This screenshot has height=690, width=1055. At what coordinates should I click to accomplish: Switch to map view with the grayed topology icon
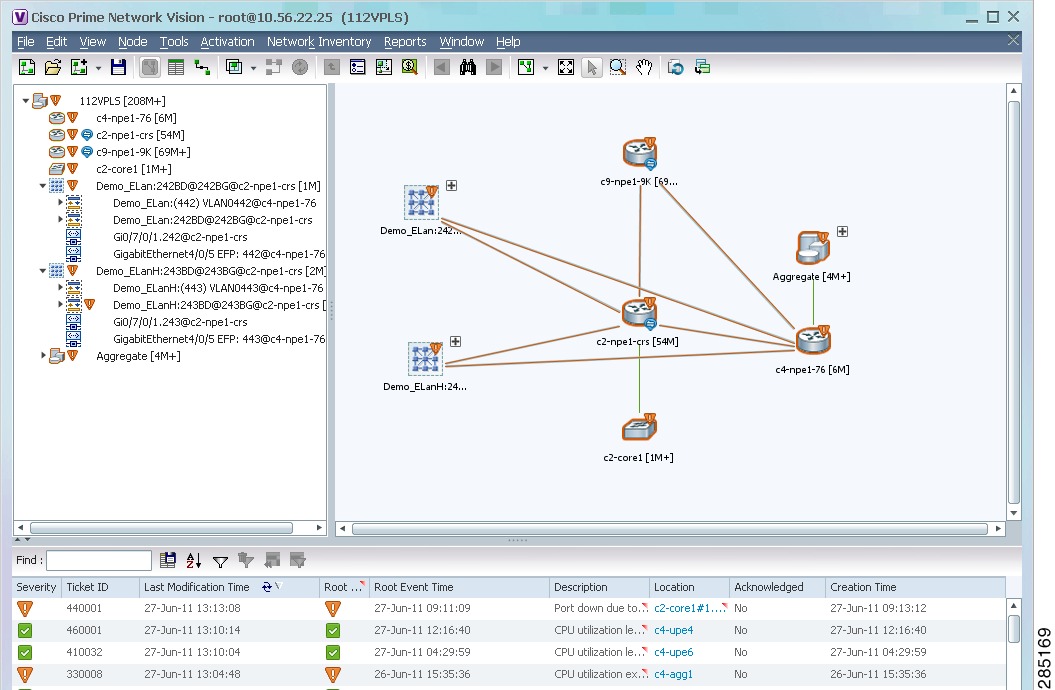149,67
